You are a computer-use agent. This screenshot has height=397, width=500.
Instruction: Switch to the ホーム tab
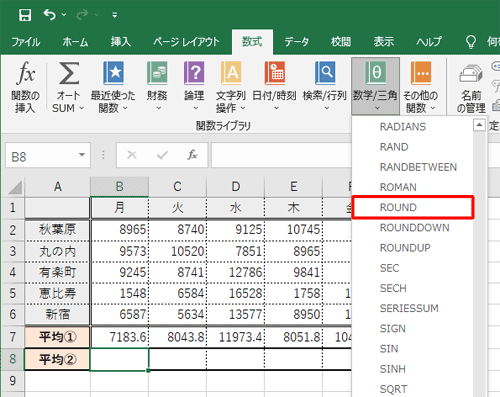click(75, 42)
